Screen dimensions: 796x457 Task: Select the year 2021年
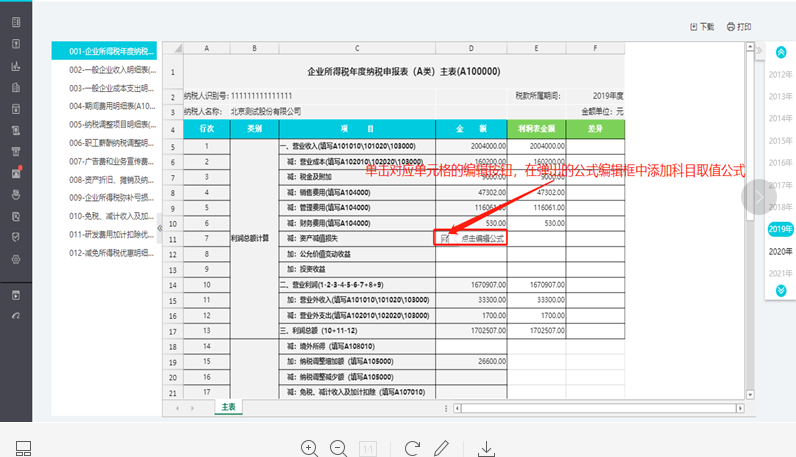tap(780, 273)
